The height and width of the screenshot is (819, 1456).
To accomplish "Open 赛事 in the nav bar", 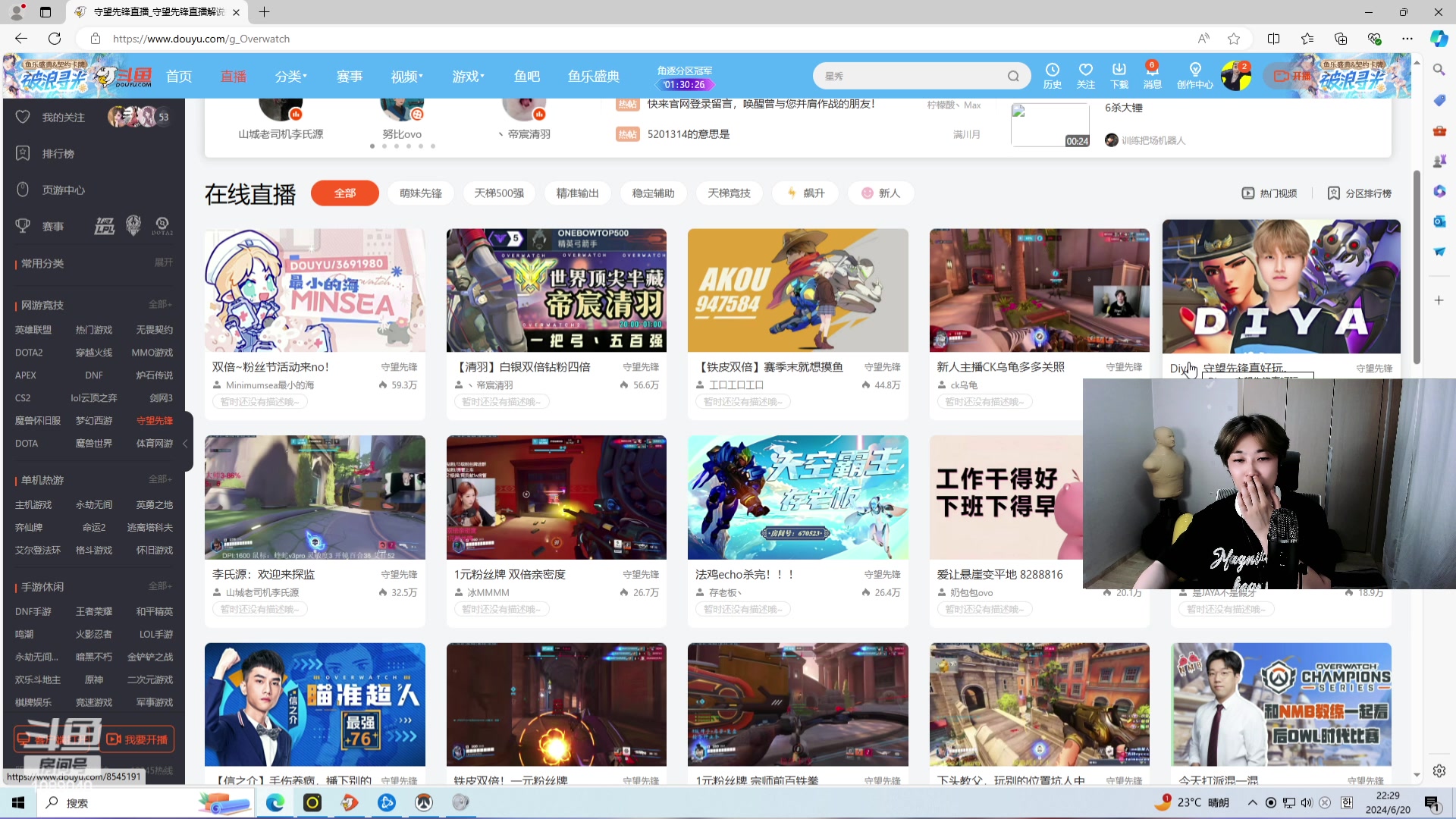I will point(350,76).
